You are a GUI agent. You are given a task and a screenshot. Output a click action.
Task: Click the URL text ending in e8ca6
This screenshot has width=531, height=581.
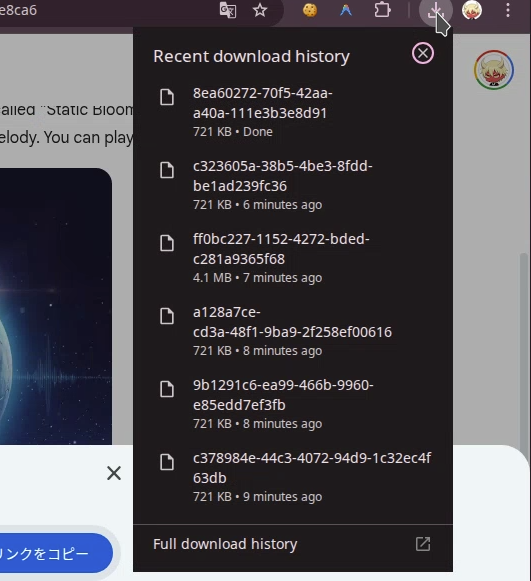point(19,10)
